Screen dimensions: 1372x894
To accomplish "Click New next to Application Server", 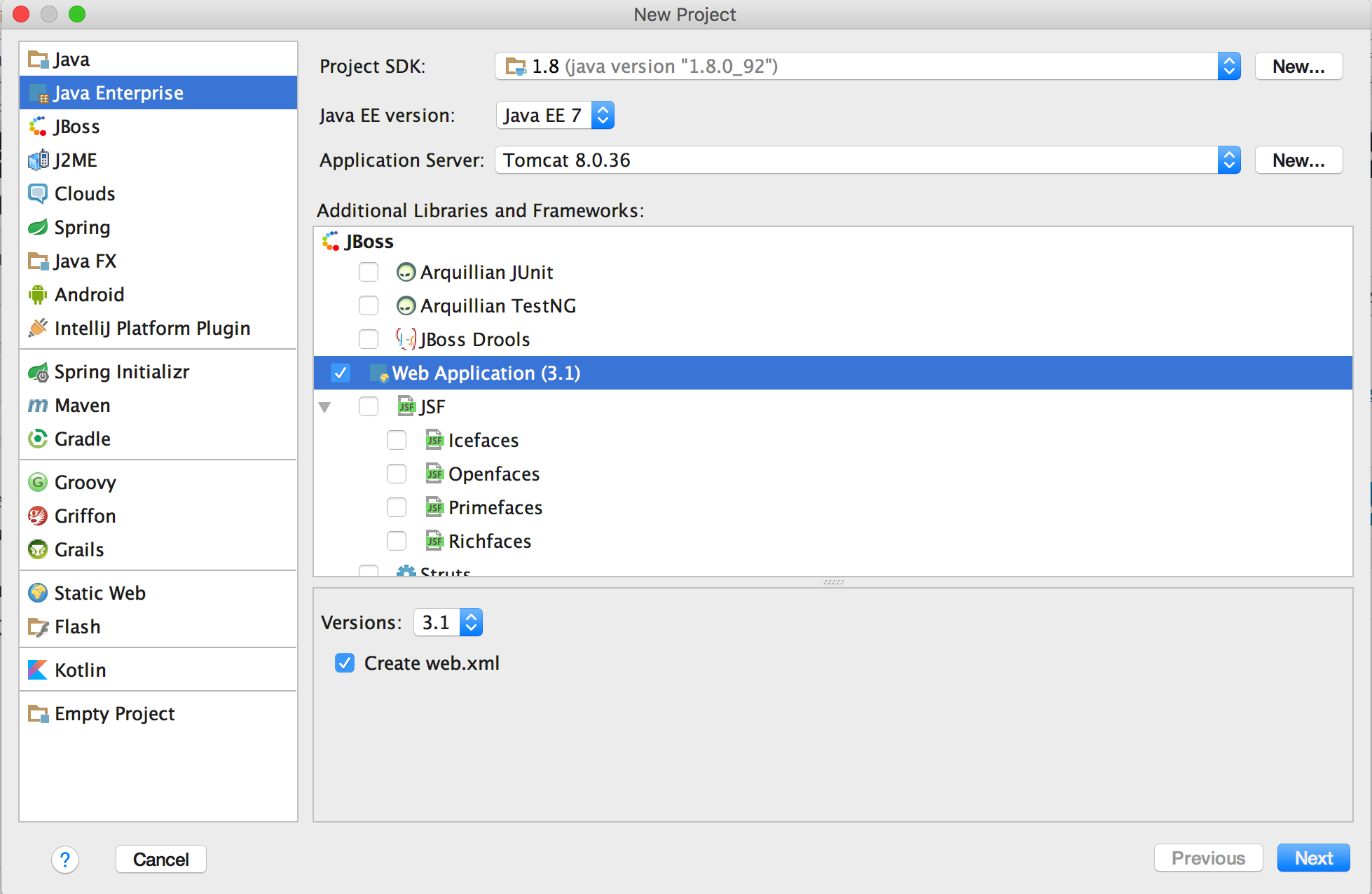I will 1298,160.
